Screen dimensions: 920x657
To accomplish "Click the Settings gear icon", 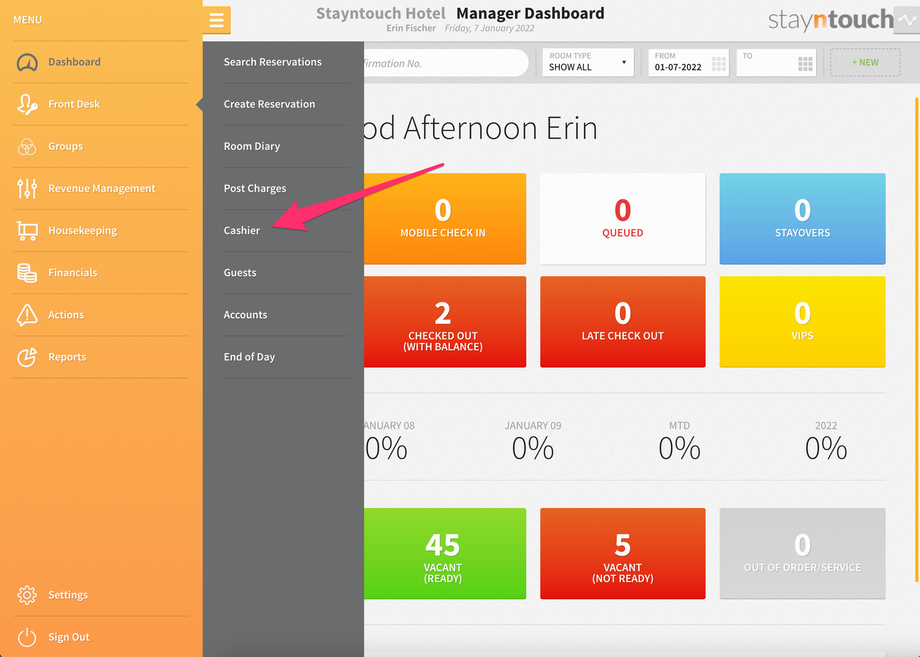I will point(27,595).
